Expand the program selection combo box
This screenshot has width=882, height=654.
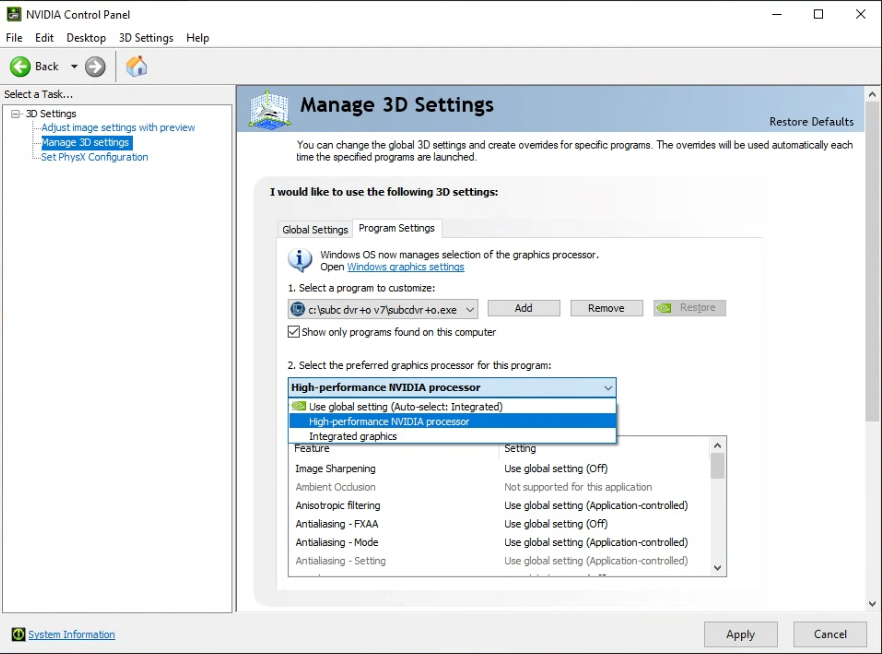(469, 308)
